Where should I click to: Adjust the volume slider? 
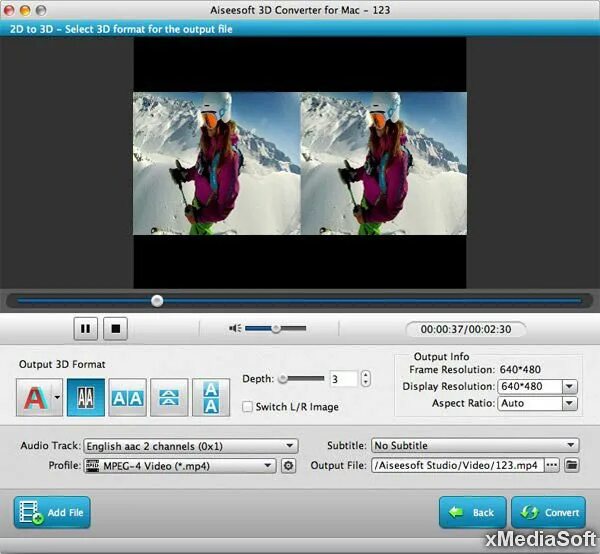[276, 328]
